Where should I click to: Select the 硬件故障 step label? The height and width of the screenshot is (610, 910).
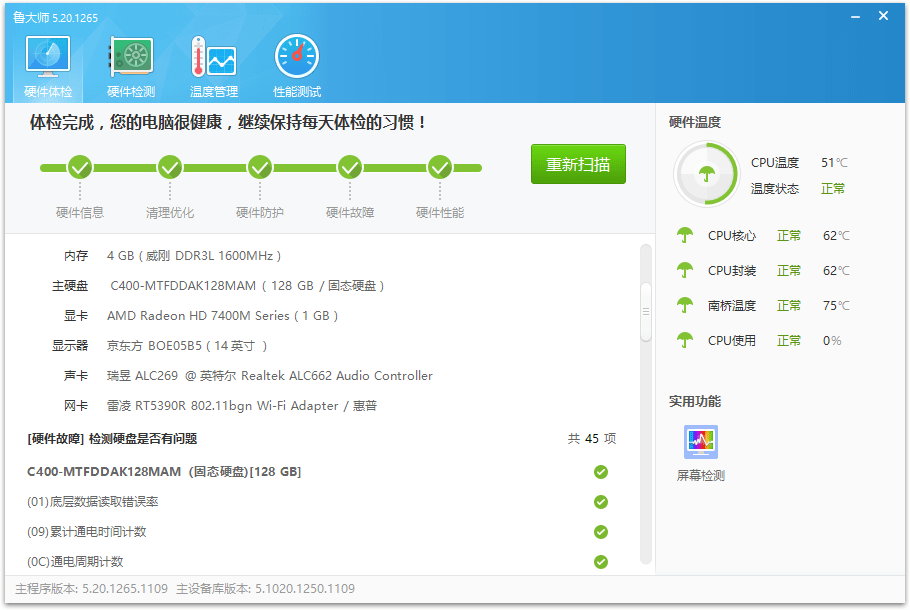[x=349, y=212]
